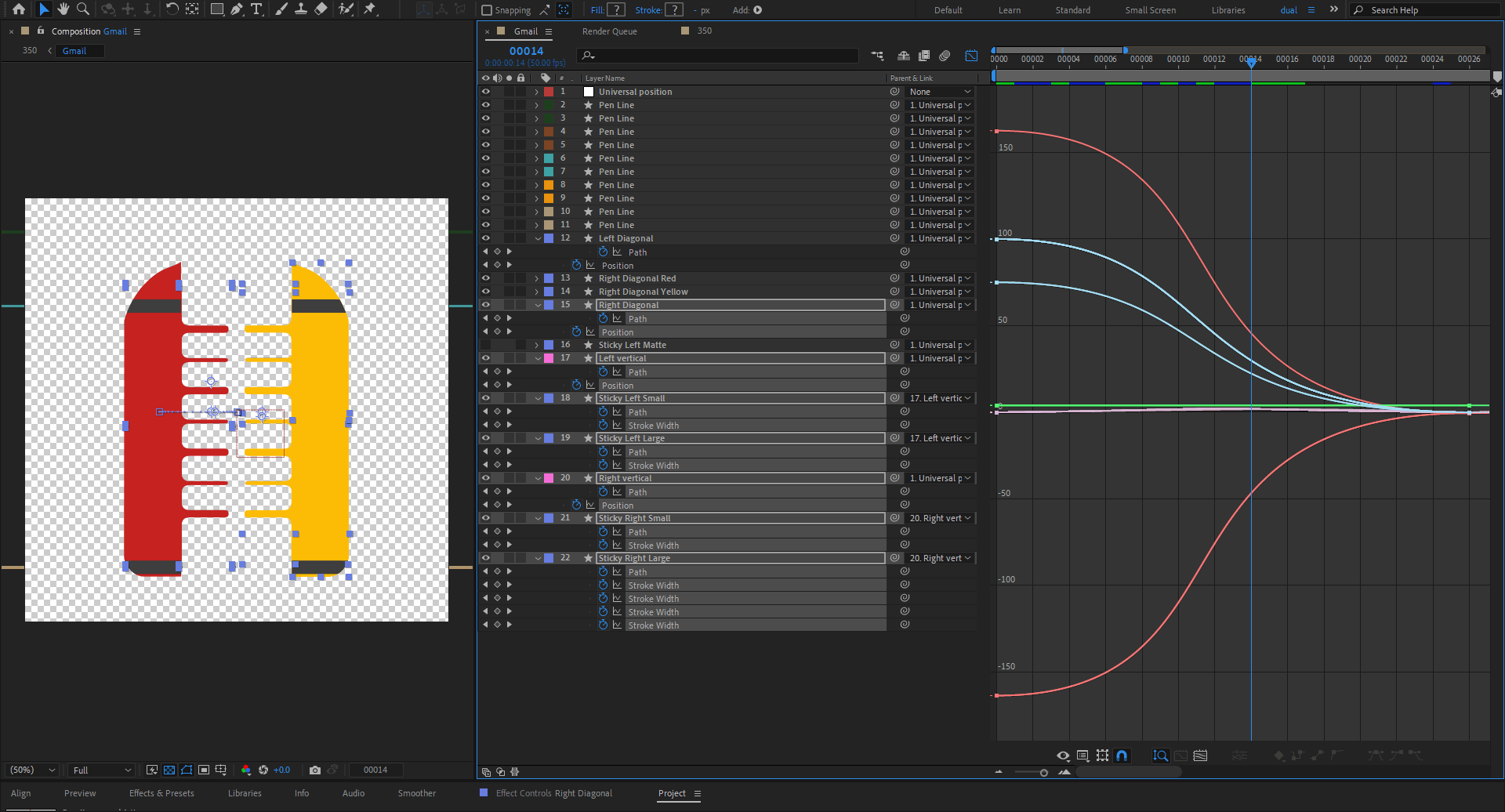Choose the Hand tool
1505x812 pixels.
63,9
